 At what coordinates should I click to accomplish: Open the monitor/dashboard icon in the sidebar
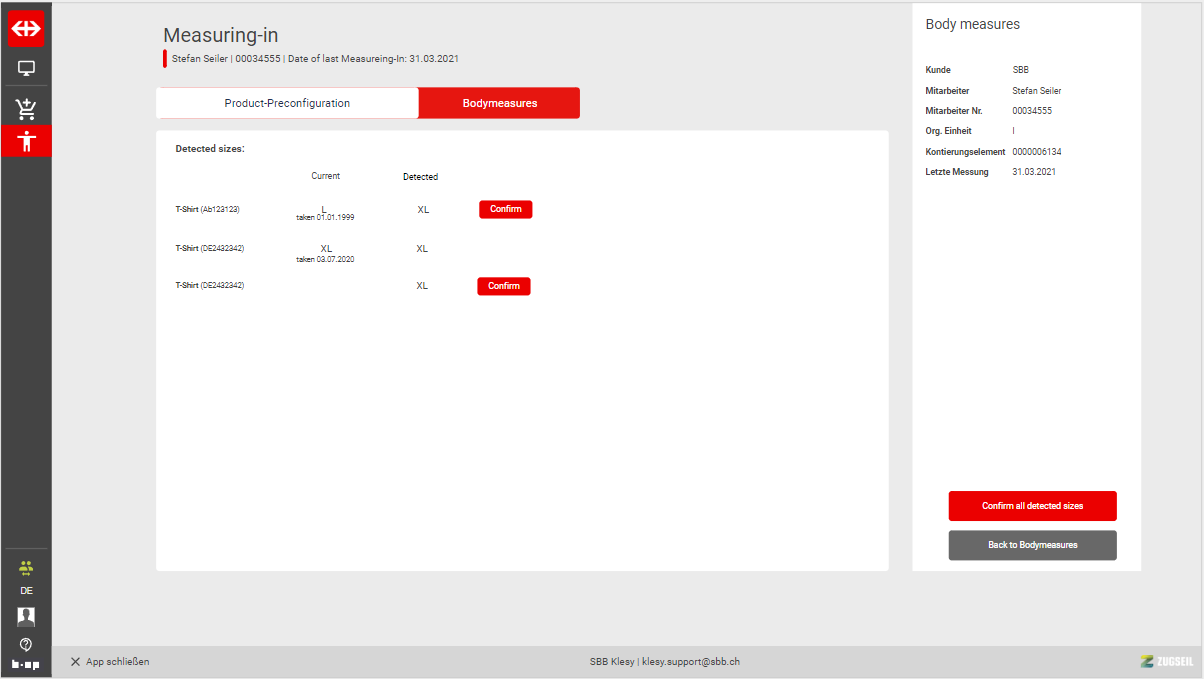26,69
